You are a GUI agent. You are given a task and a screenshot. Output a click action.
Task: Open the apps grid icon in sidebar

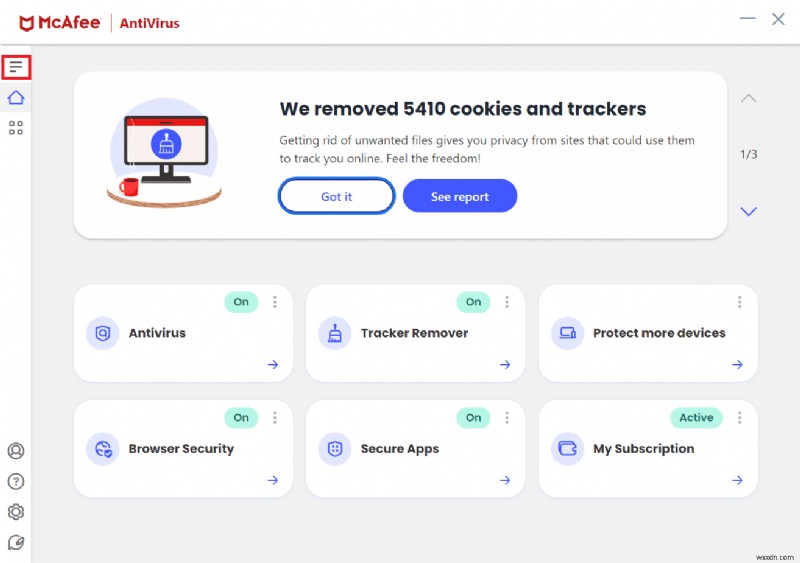point(16,128)
